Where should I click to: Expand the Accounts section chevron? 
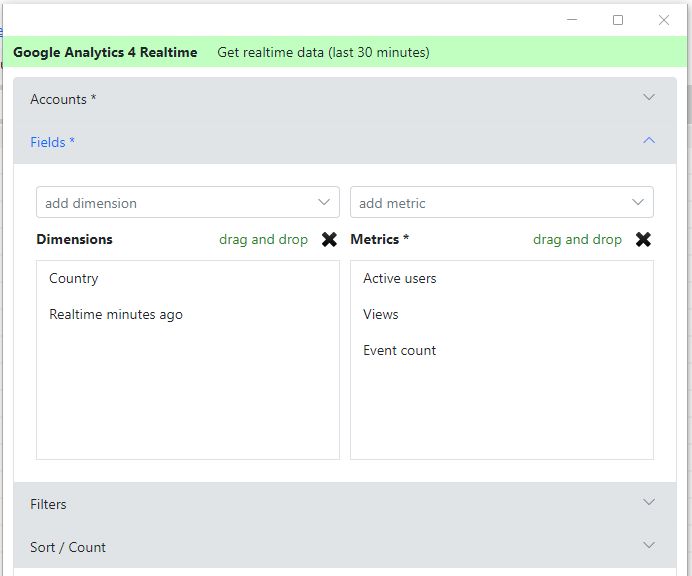649,97
